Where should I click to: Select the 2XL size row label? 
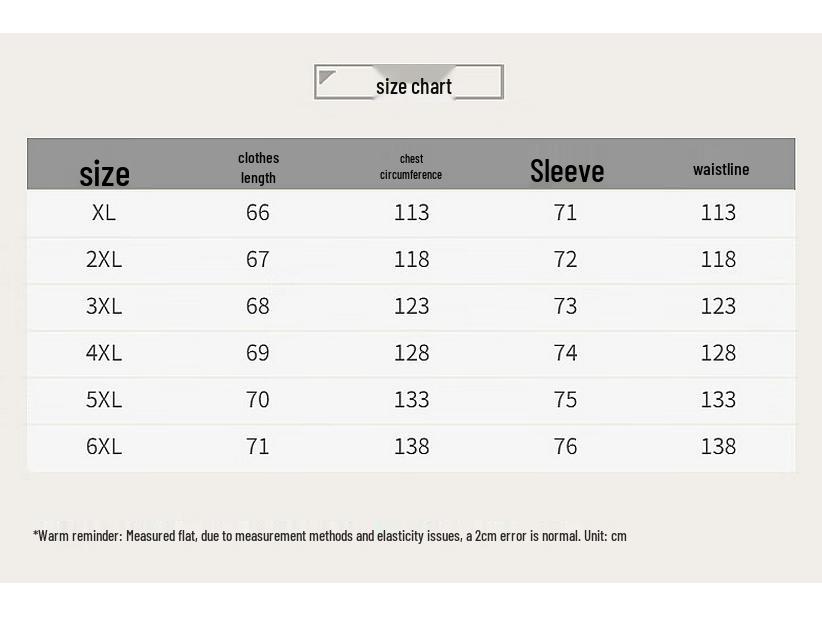pyautogui.click(x=104, y=259)
